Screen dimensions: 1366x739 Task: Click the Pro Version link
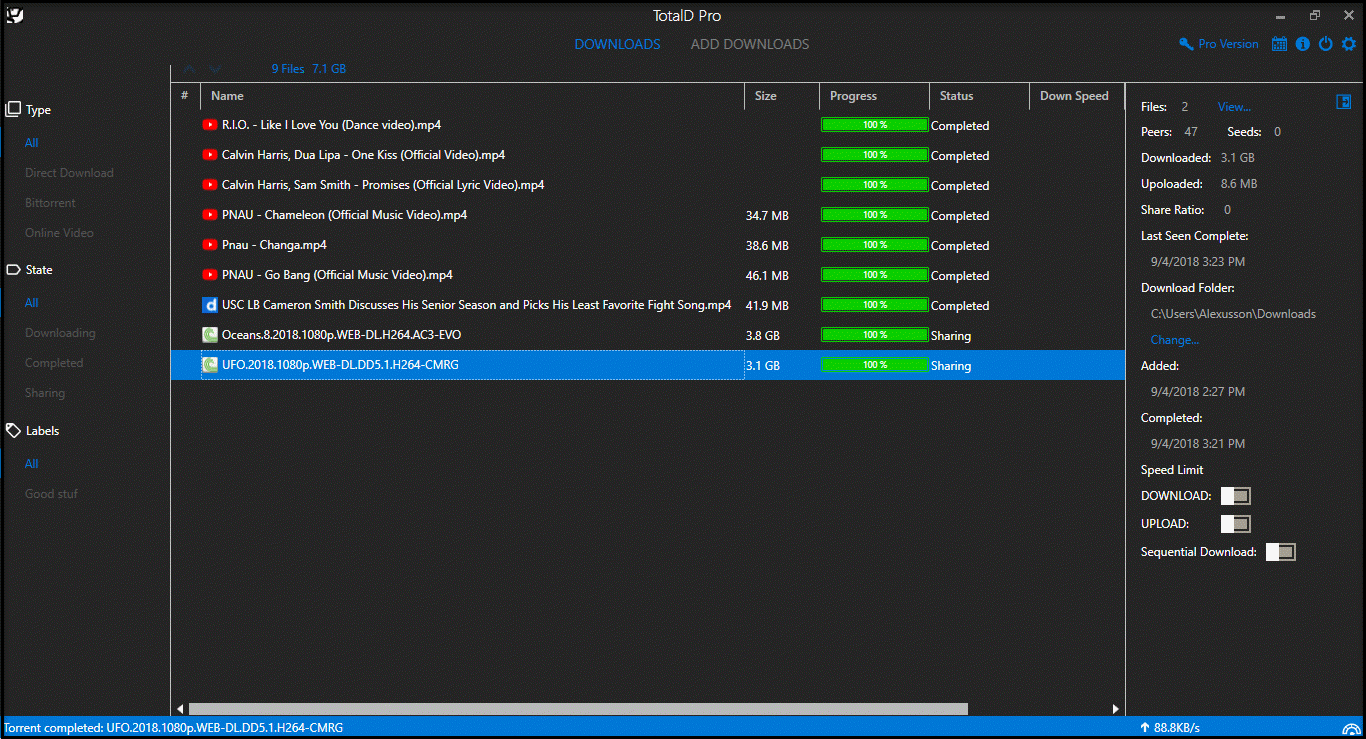[x=1228, y=44]
